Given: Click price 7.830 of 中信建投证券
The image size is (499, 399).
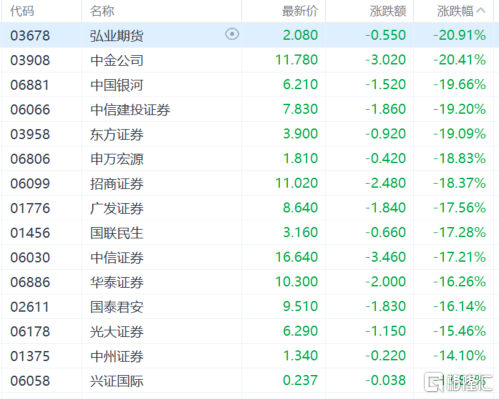Looking at the screenshot, I should click(300, 109).
